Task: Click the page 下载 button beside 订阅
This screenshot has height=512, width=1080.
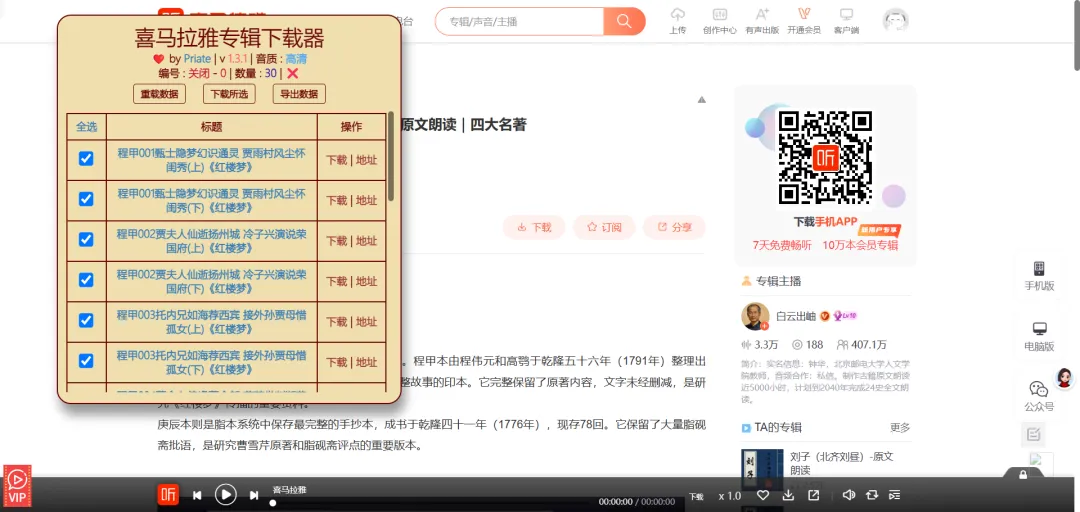Action: (x=534, y=227)
